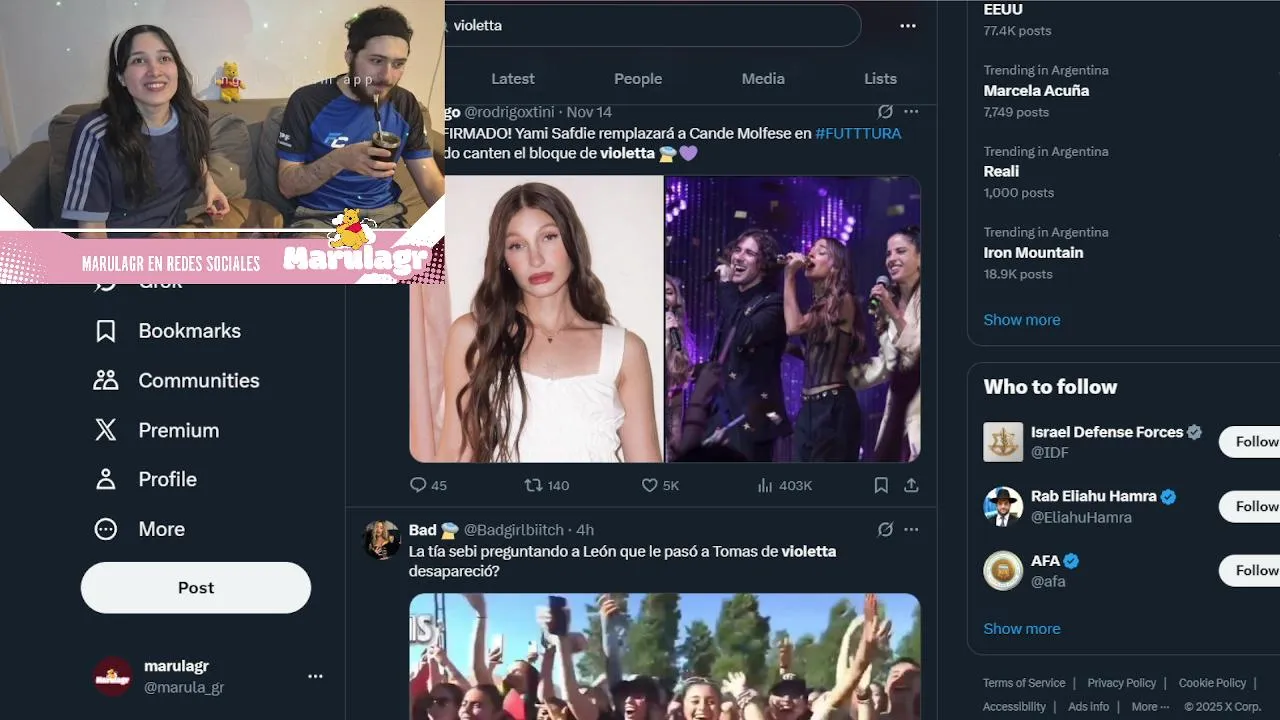Click the reply icon with 45 replies

click(x=418, y=485)
